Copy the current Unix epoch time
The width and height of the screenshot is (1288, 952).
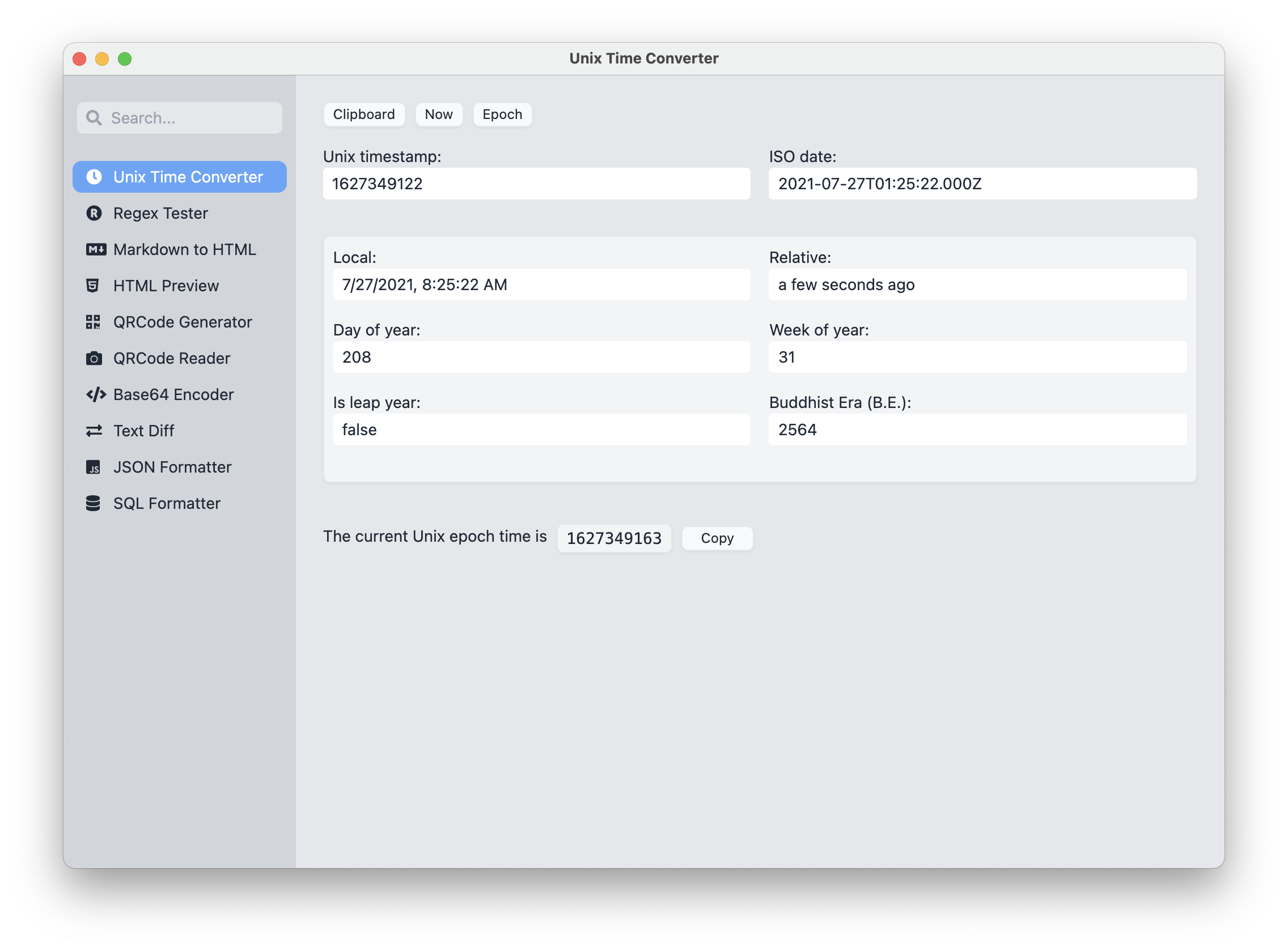coord(718,538)
